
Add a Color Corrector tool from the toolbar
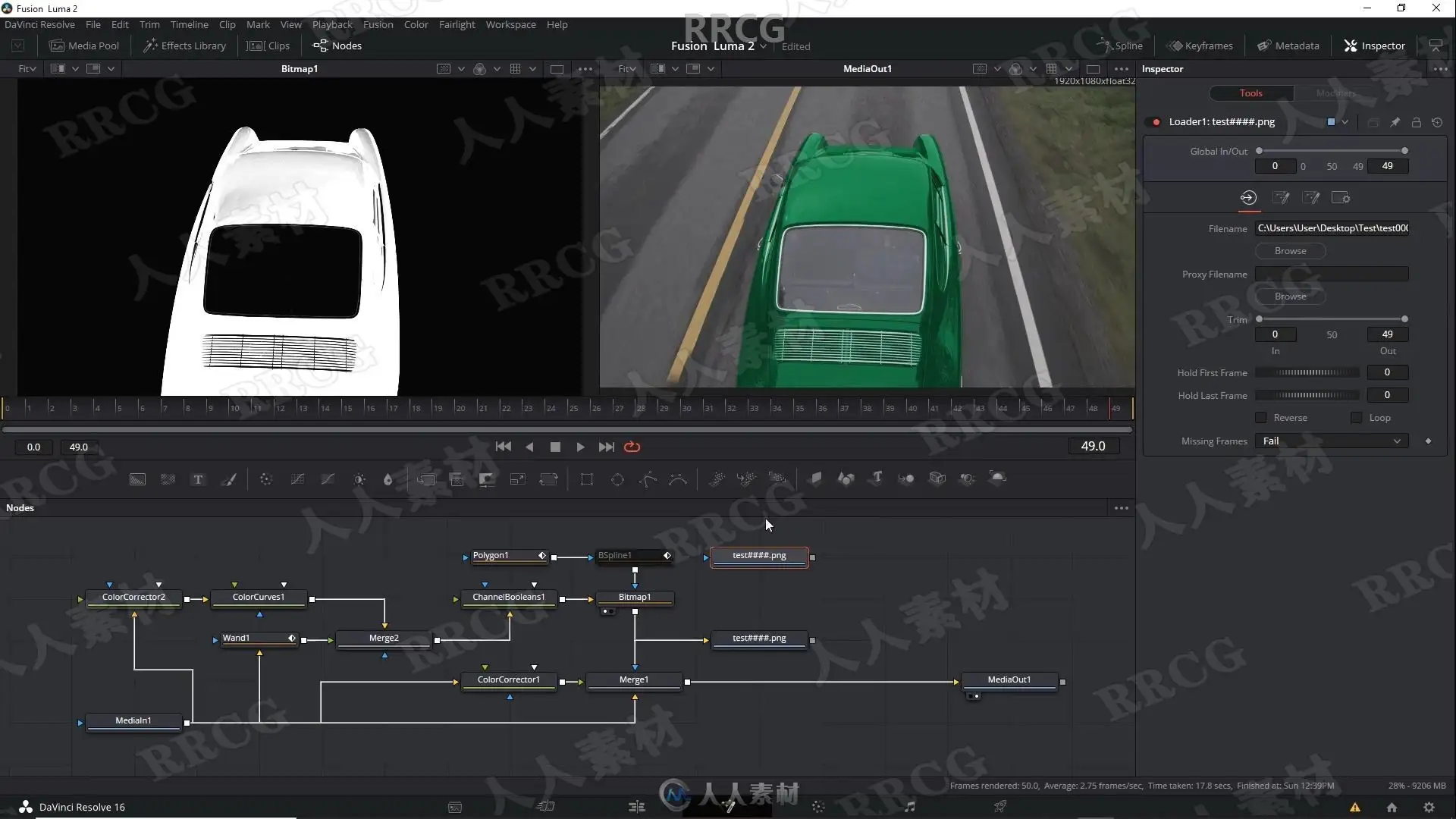(x=265, y=479)
